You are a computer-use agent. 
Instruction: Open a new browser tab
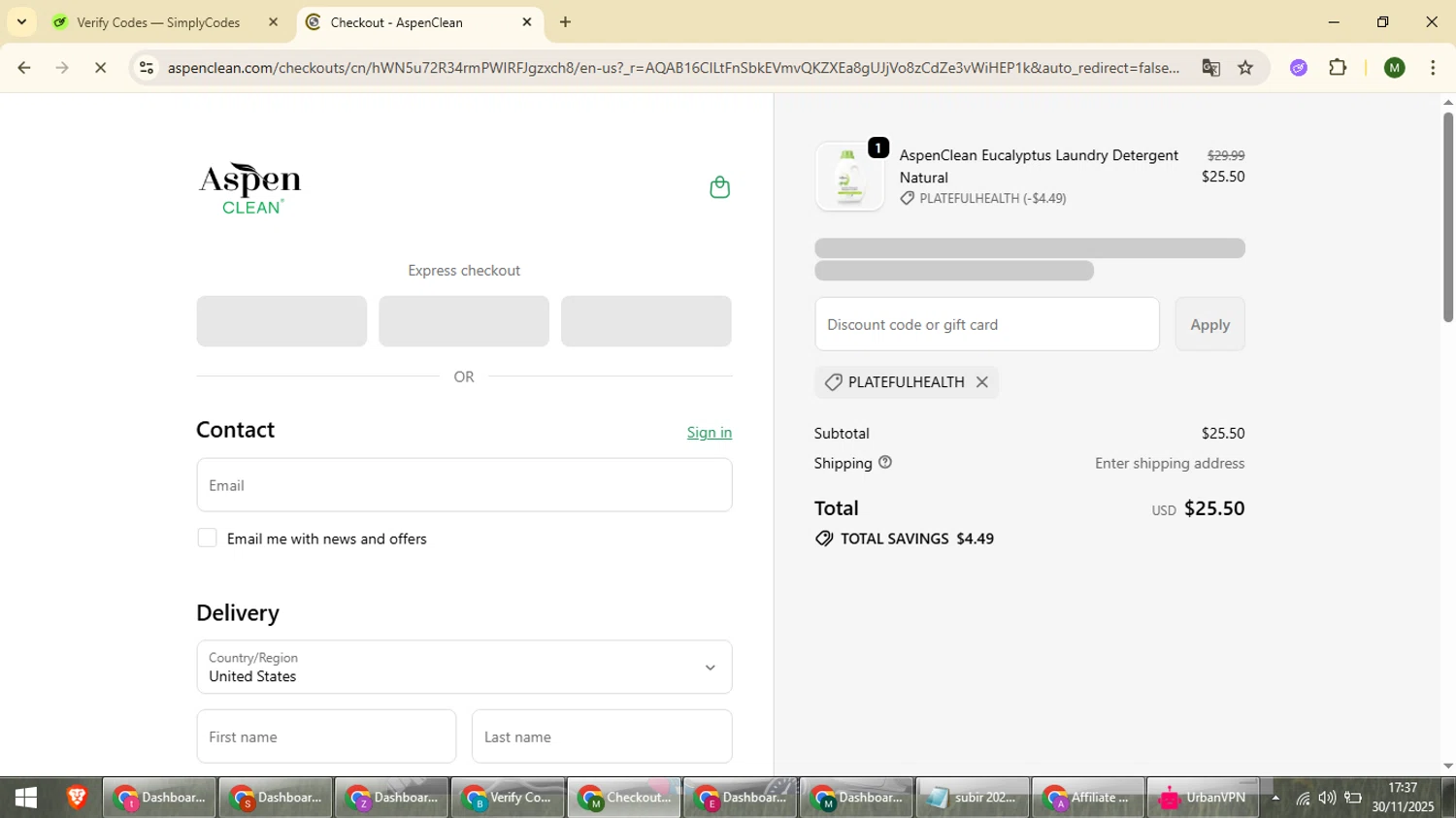[566, 22]
